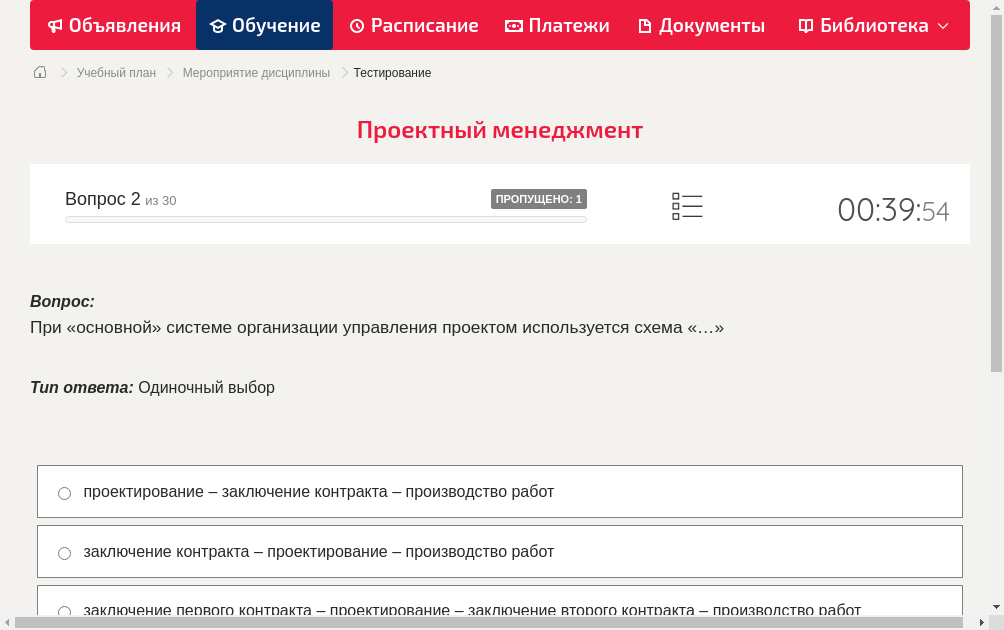The image size is (1004, 630).
Task: Click the home icon in the breadcrumb
Action: pyautogui.click(x=40, y=72)
